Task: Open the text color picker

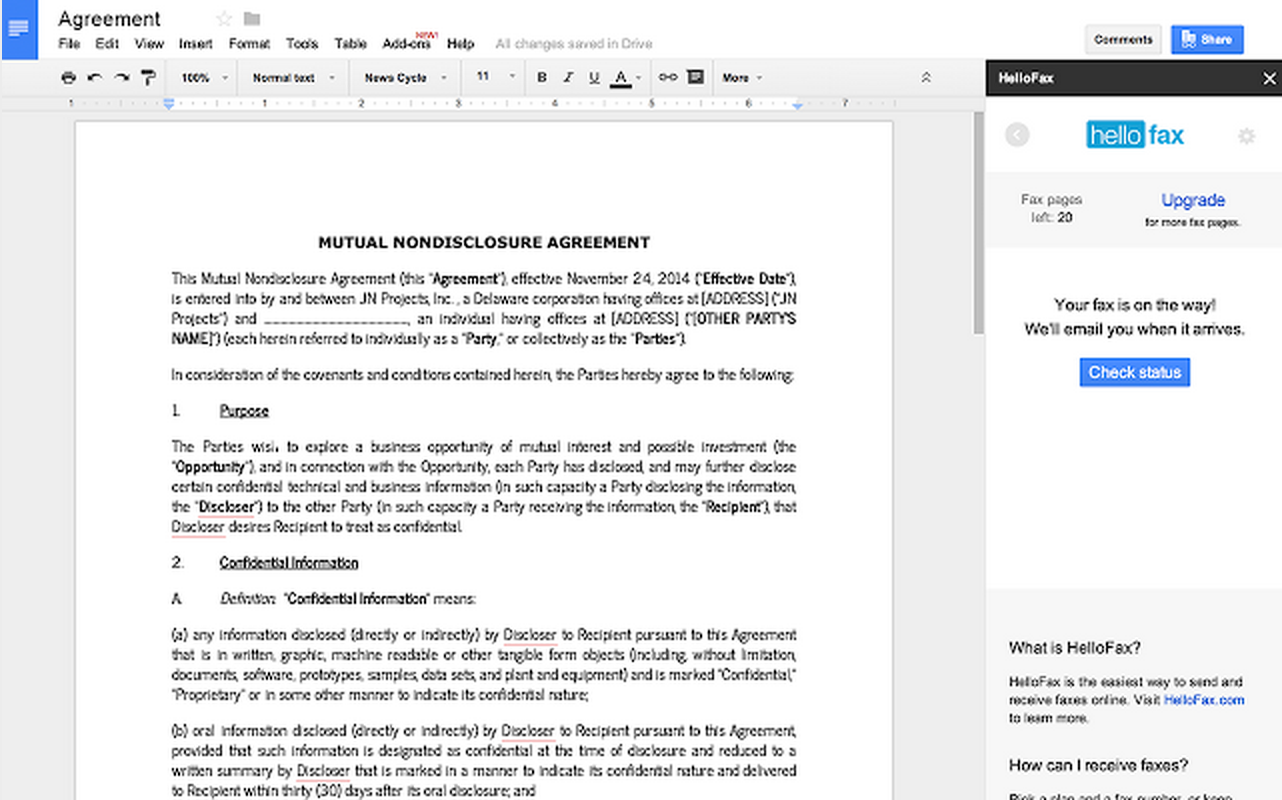Action: (625, 77)
